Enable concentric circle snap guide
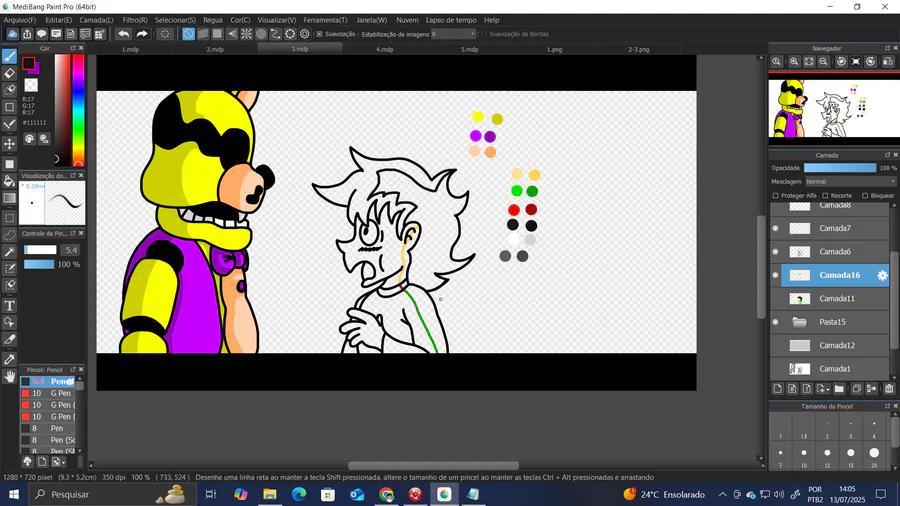This screenshot has height=506, width=900. coord(261,34)
